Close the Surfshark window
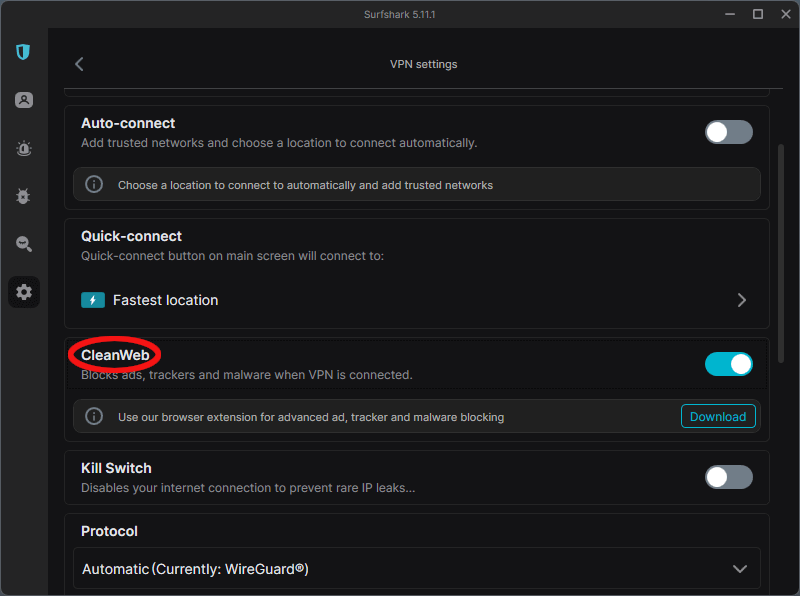Screen dimensions: 800x596 coord(786,14)
